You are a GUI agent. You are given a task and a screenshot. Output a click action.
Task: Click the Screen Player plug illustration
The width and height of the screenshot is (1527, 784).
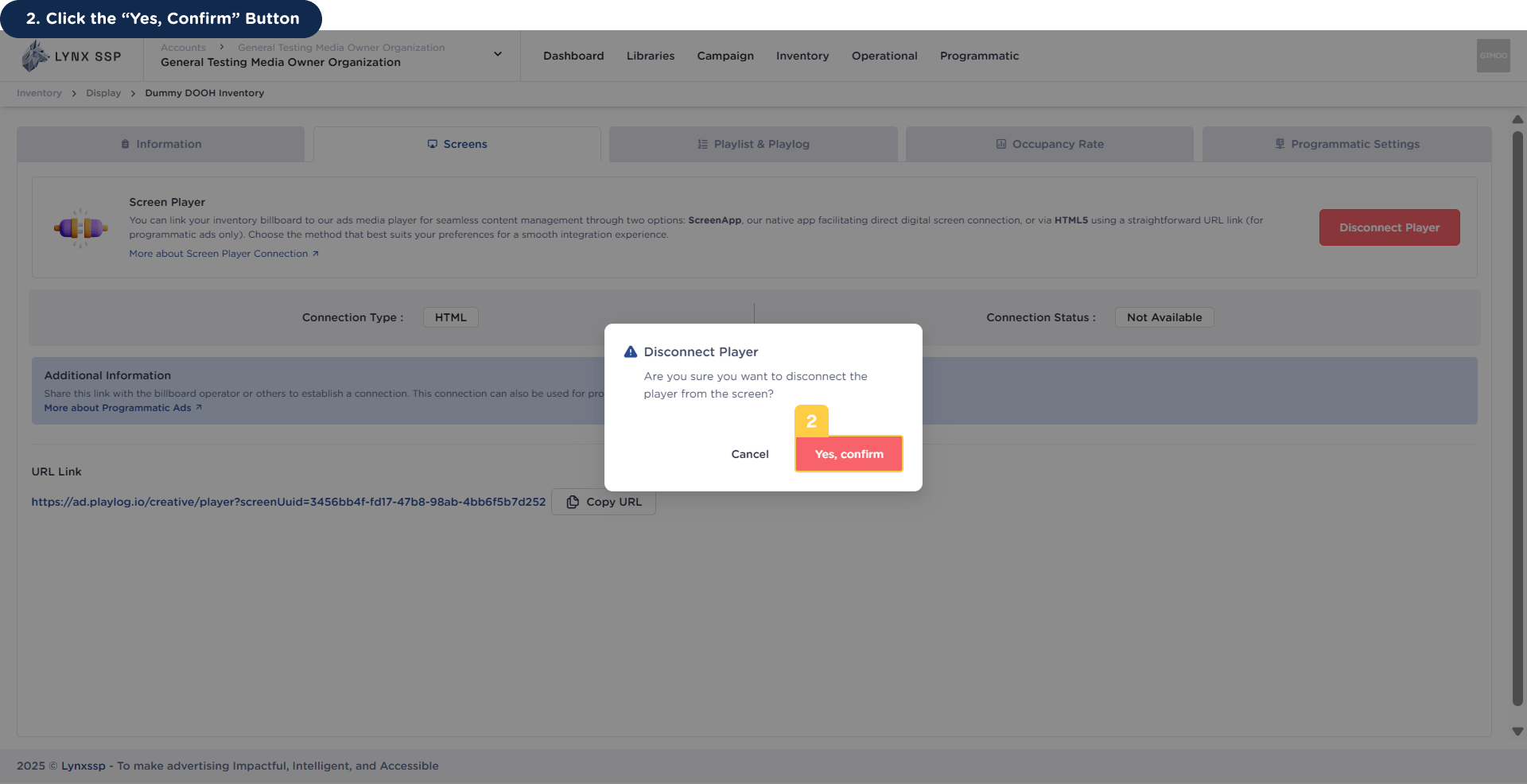click(x=80, y=228)
